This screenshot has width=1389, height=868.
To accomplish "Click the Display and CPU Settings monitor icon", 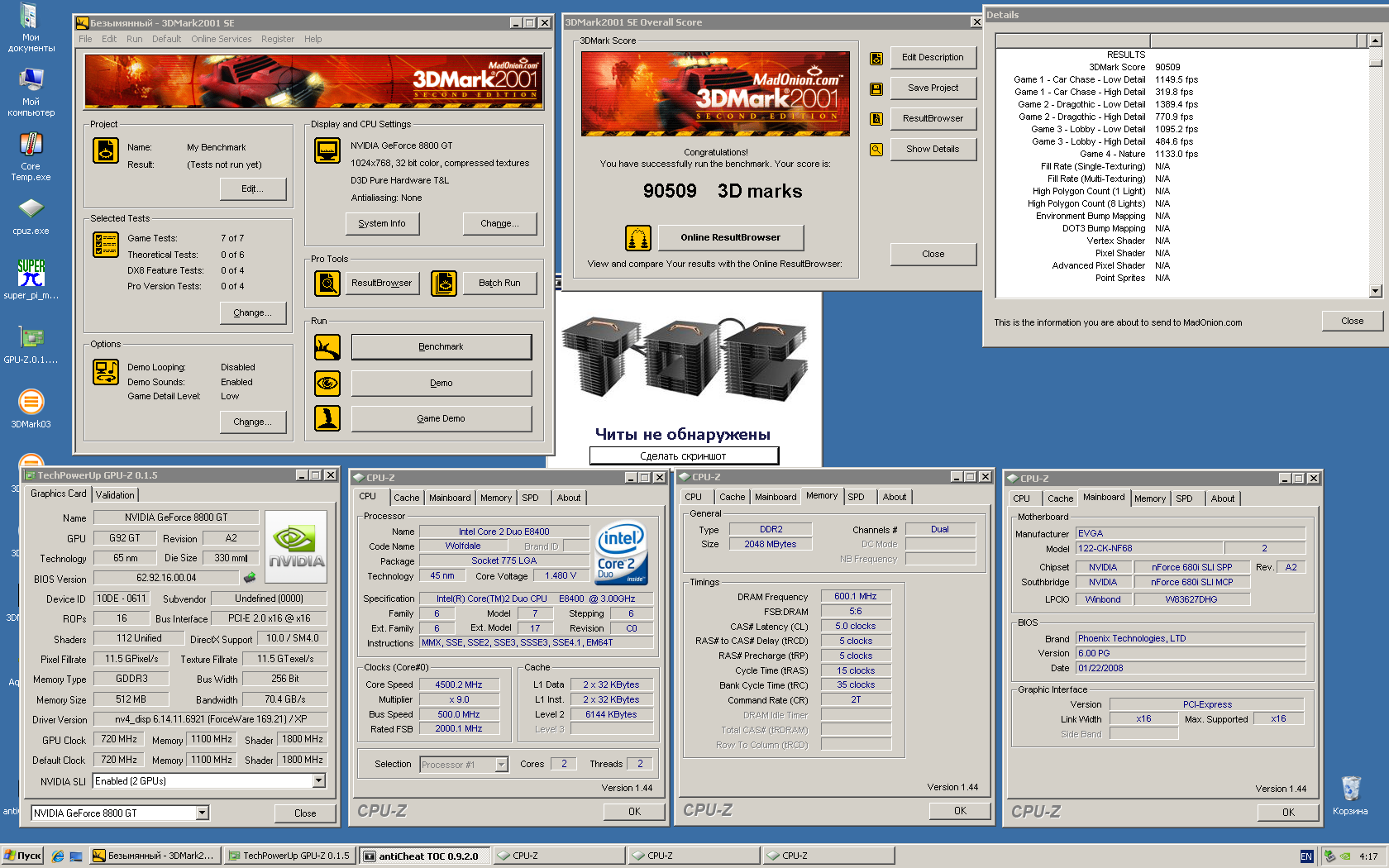I will coord(327,150).
